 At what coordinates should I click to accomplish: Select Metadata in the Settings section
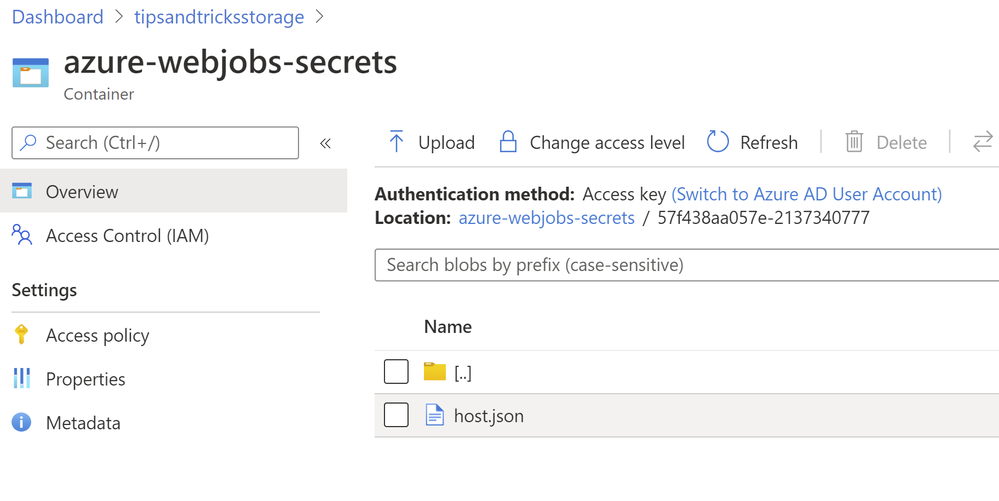82,423
